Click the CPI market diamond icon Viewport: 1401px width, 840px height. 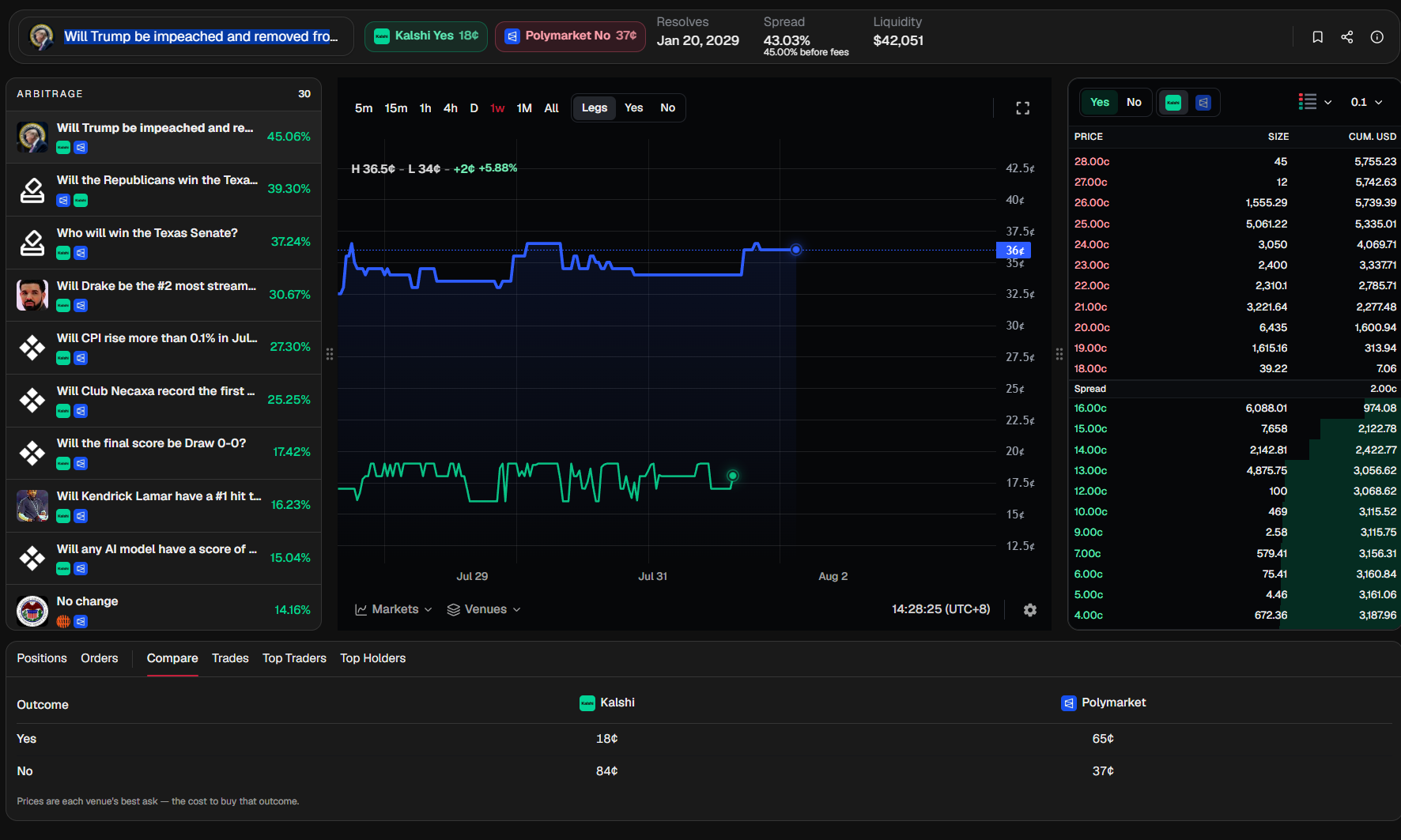point(32,348)
